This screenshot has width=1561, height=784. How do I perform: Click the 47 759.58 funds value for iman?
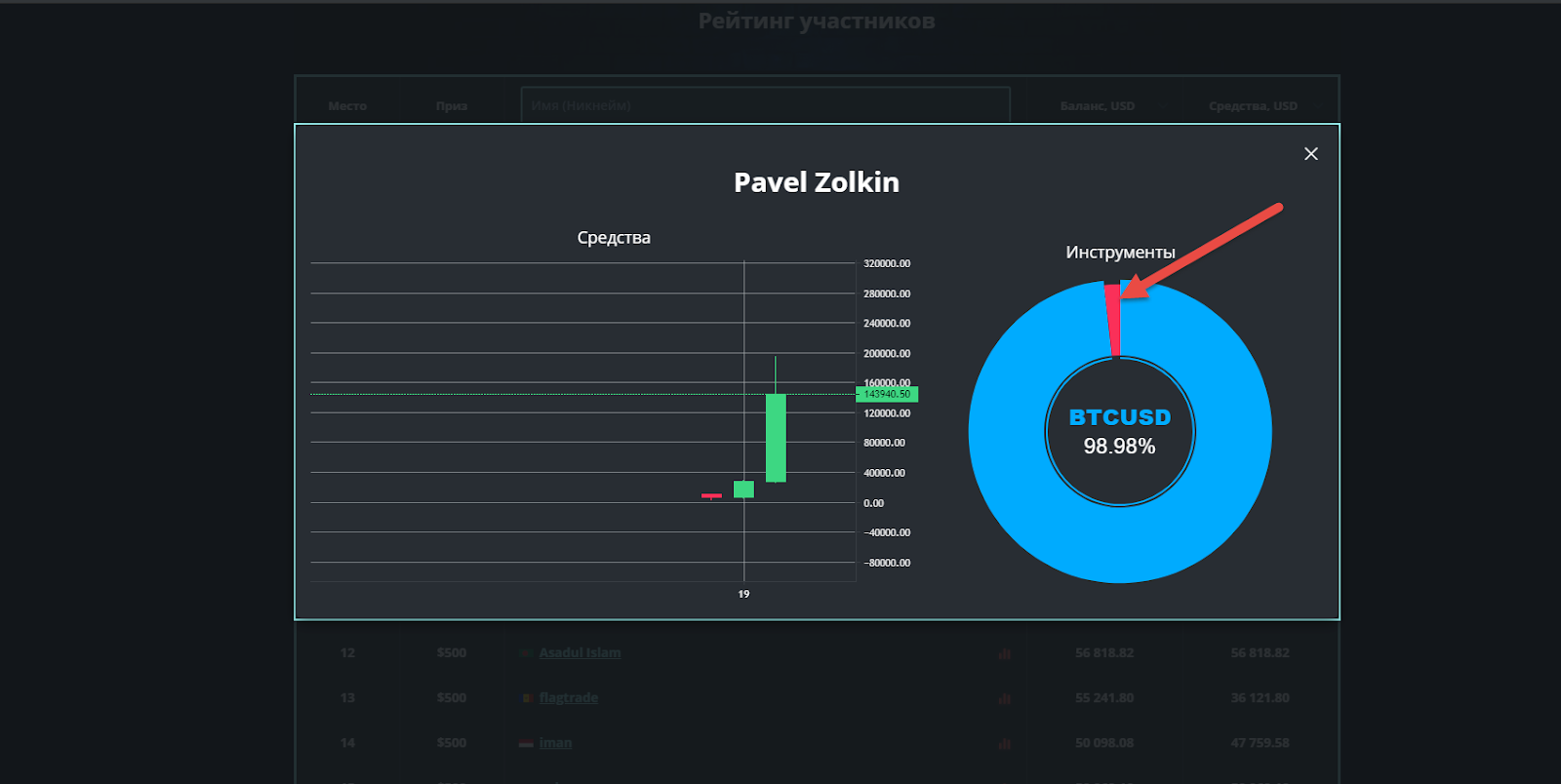pos(1260,743)
